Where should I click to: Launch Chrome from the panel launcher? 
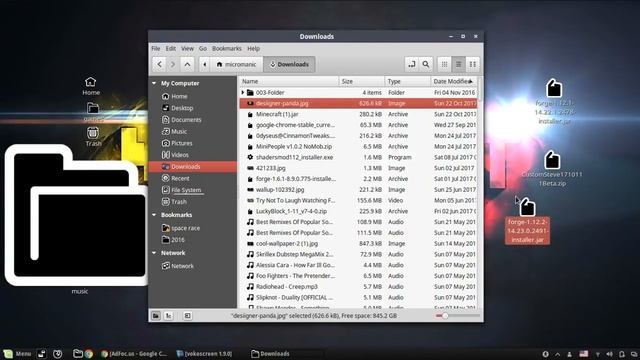coord(89,354)
